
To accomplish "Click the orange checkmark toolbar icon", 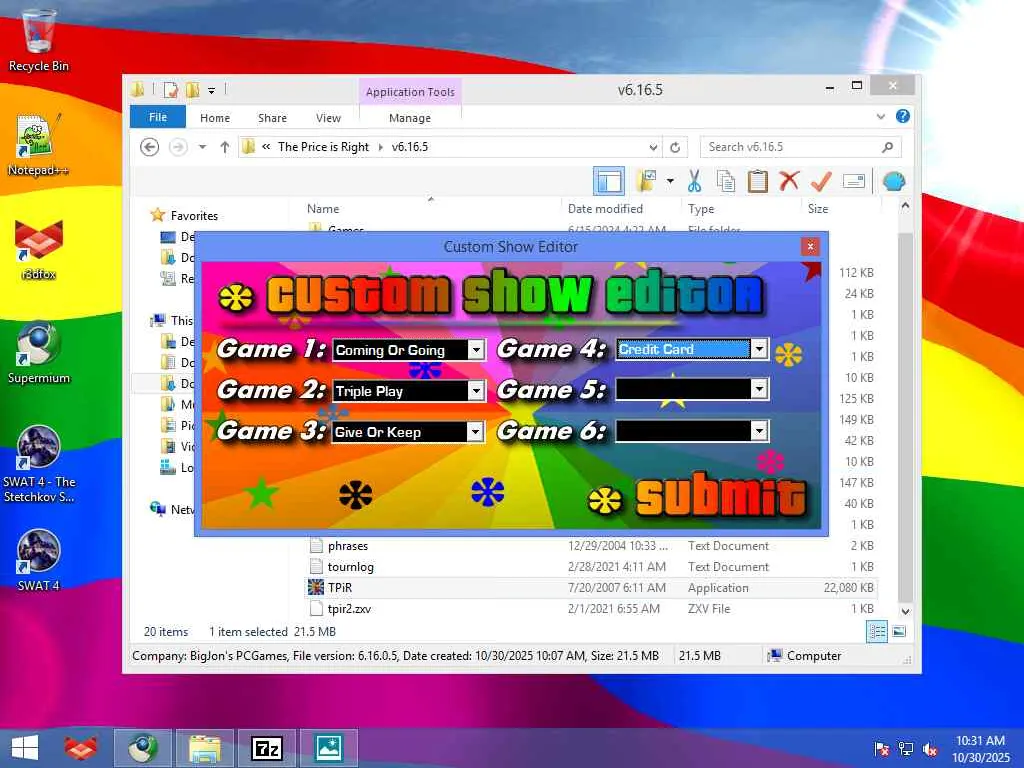I will coord(821,181).
